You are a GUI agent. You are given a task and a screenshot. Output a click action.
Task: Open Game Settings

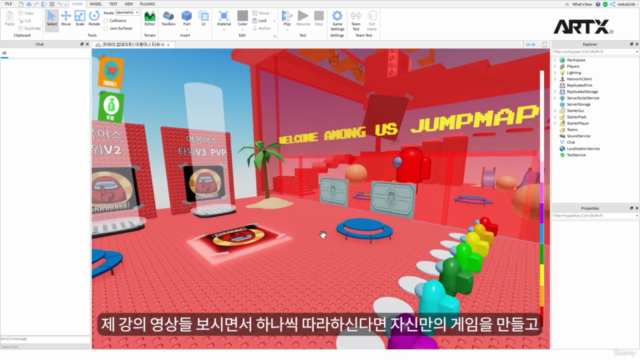pyautogui.click(x=337, y=20)
